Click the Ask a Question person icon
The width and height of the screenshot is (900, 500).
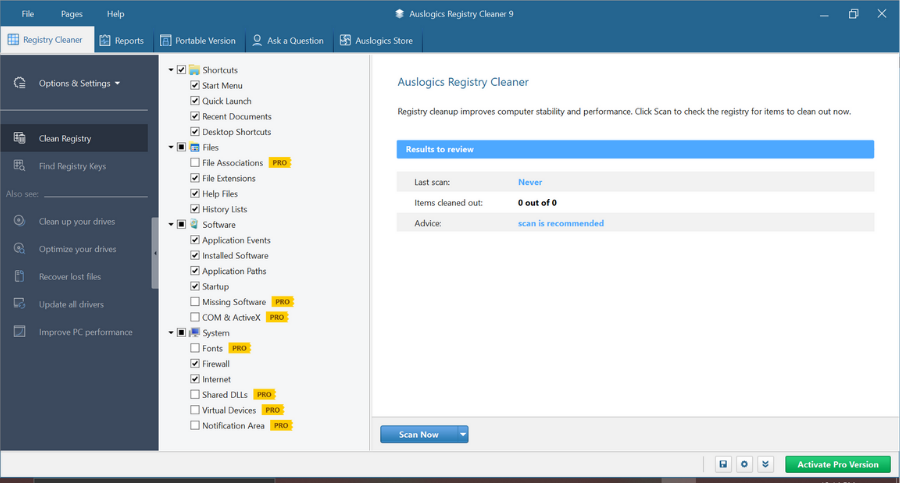(257, 40)
